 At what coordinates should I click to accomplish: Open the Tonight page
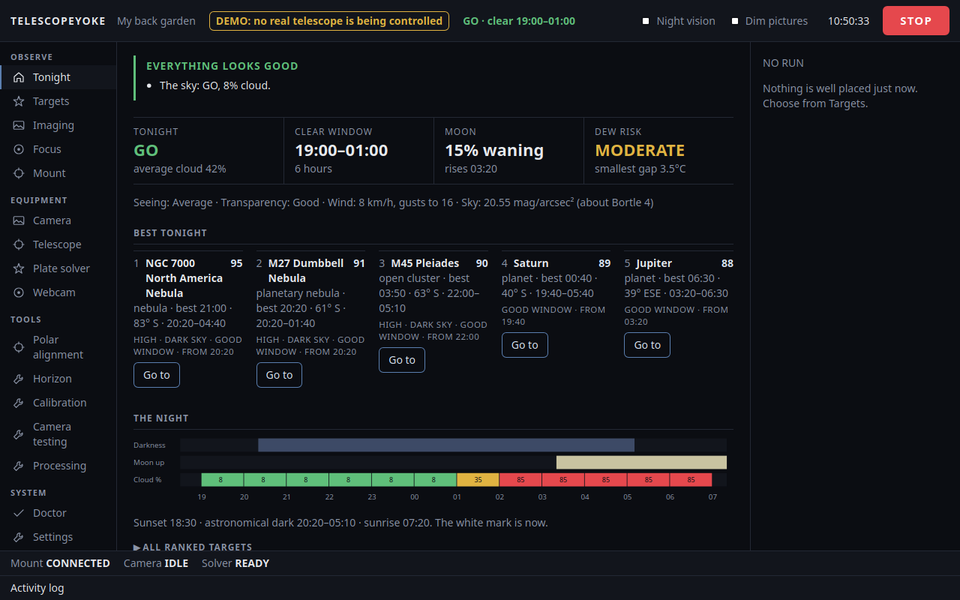pos(58,77)
